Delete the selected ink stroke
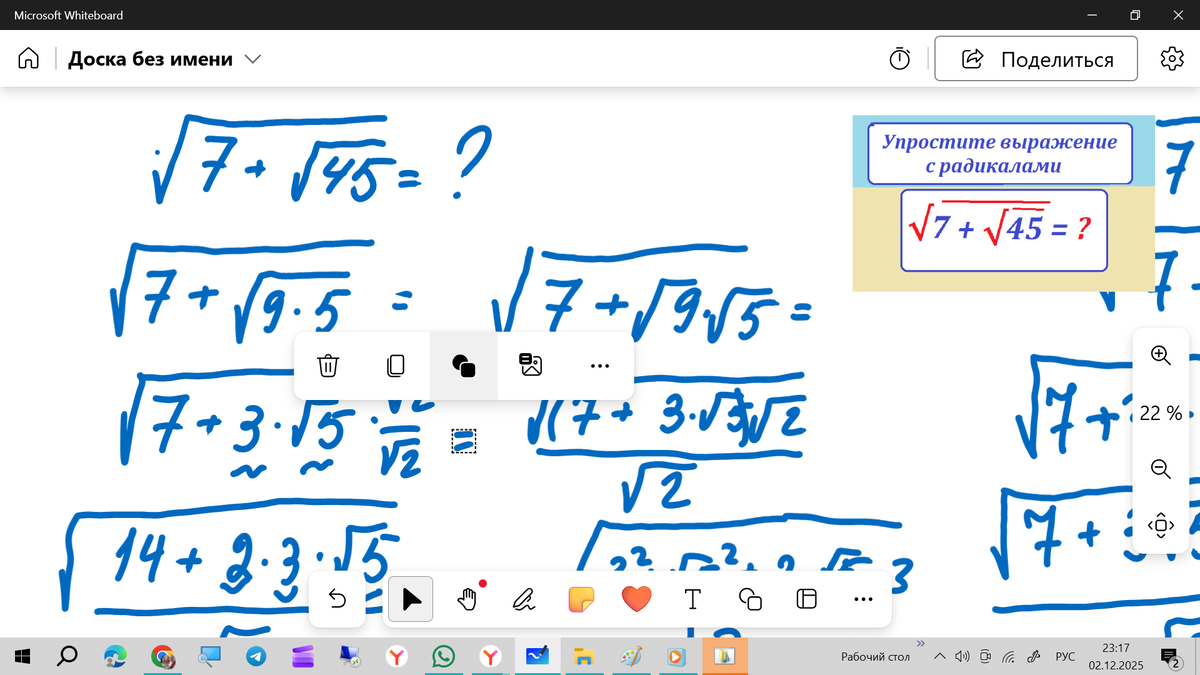 click(328, 366)
